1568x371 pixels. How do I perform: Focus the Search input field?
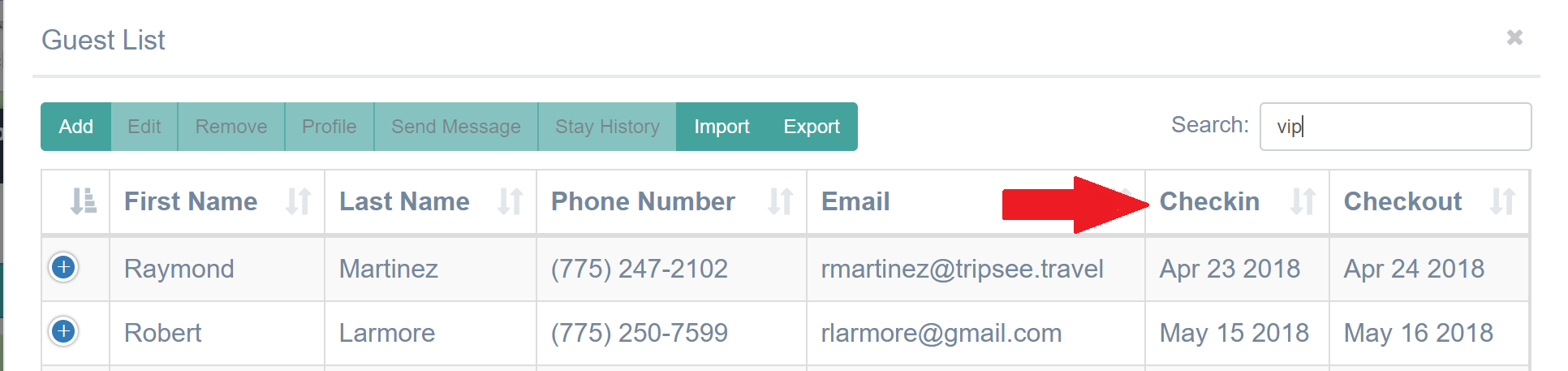tap(1395, 127)
